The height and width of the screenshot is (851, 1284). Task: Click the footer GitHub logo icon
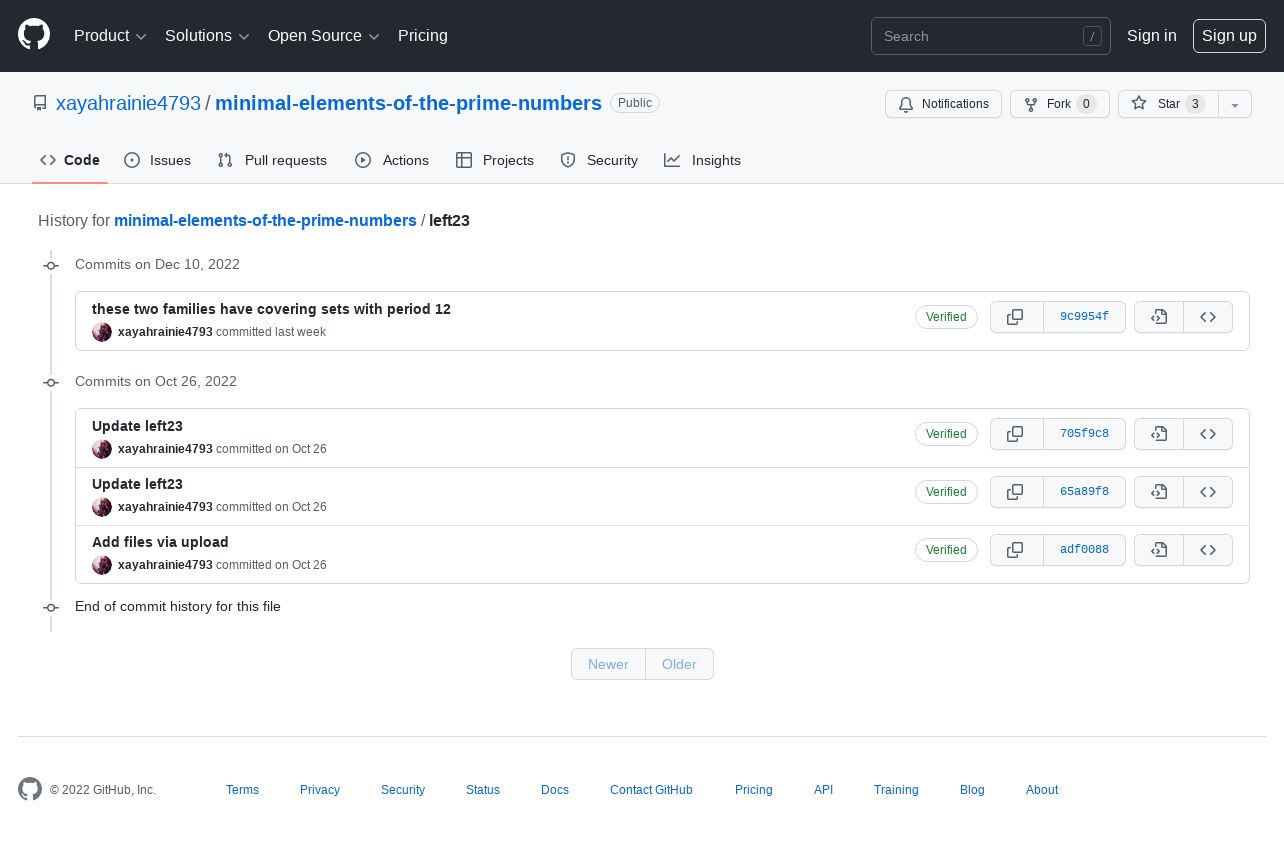pos(30,789)
